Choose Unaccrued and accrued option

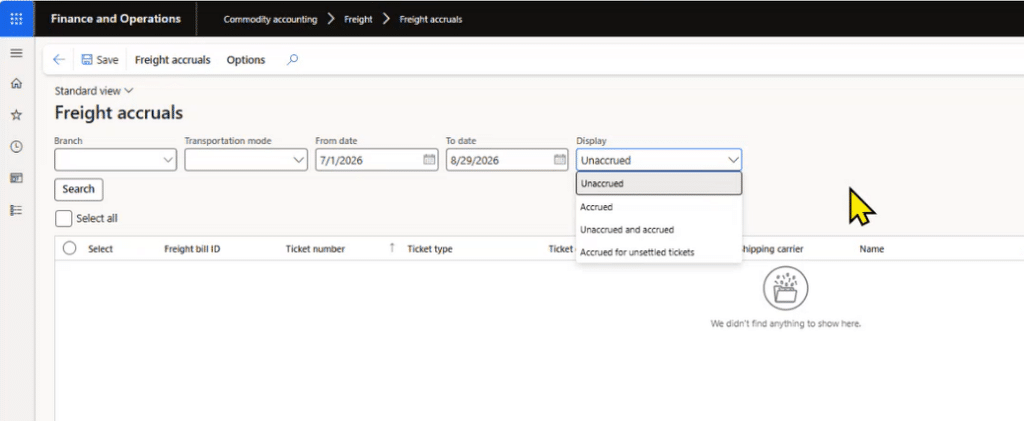(659, 230)
